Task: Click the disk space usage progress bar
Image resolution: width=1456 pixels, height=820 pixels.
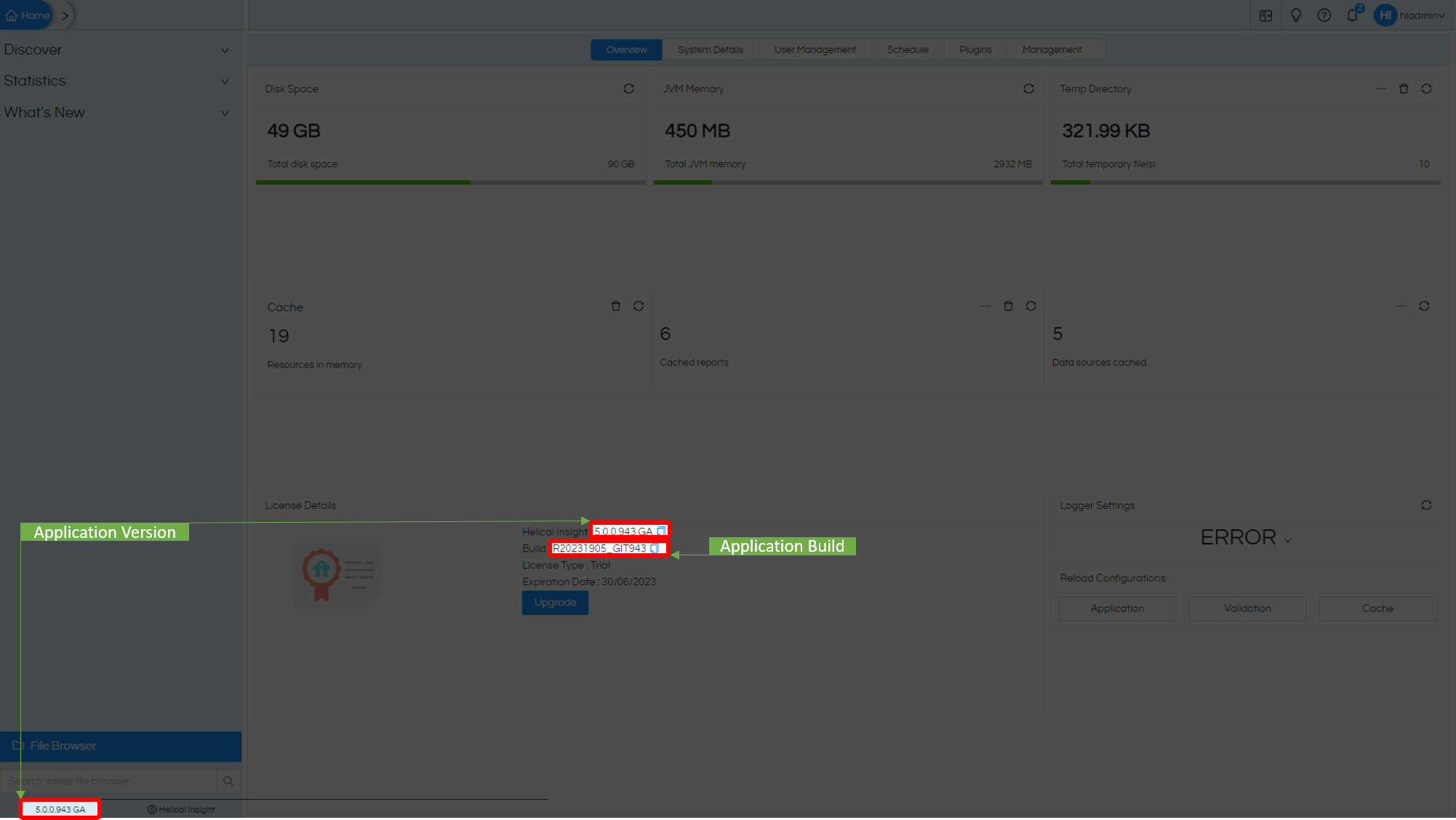Action: pos(449,180)
